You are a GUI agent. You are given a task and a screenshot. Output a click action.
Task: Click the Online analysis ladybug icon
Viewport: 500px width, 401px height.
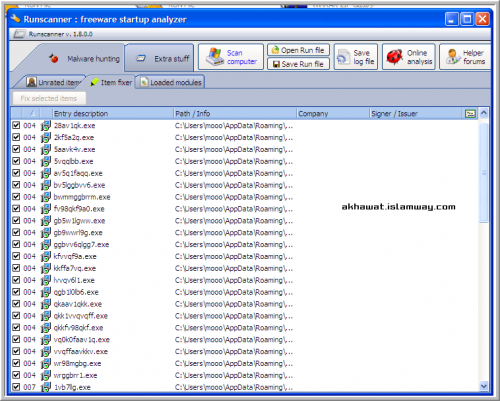(394, 57)
